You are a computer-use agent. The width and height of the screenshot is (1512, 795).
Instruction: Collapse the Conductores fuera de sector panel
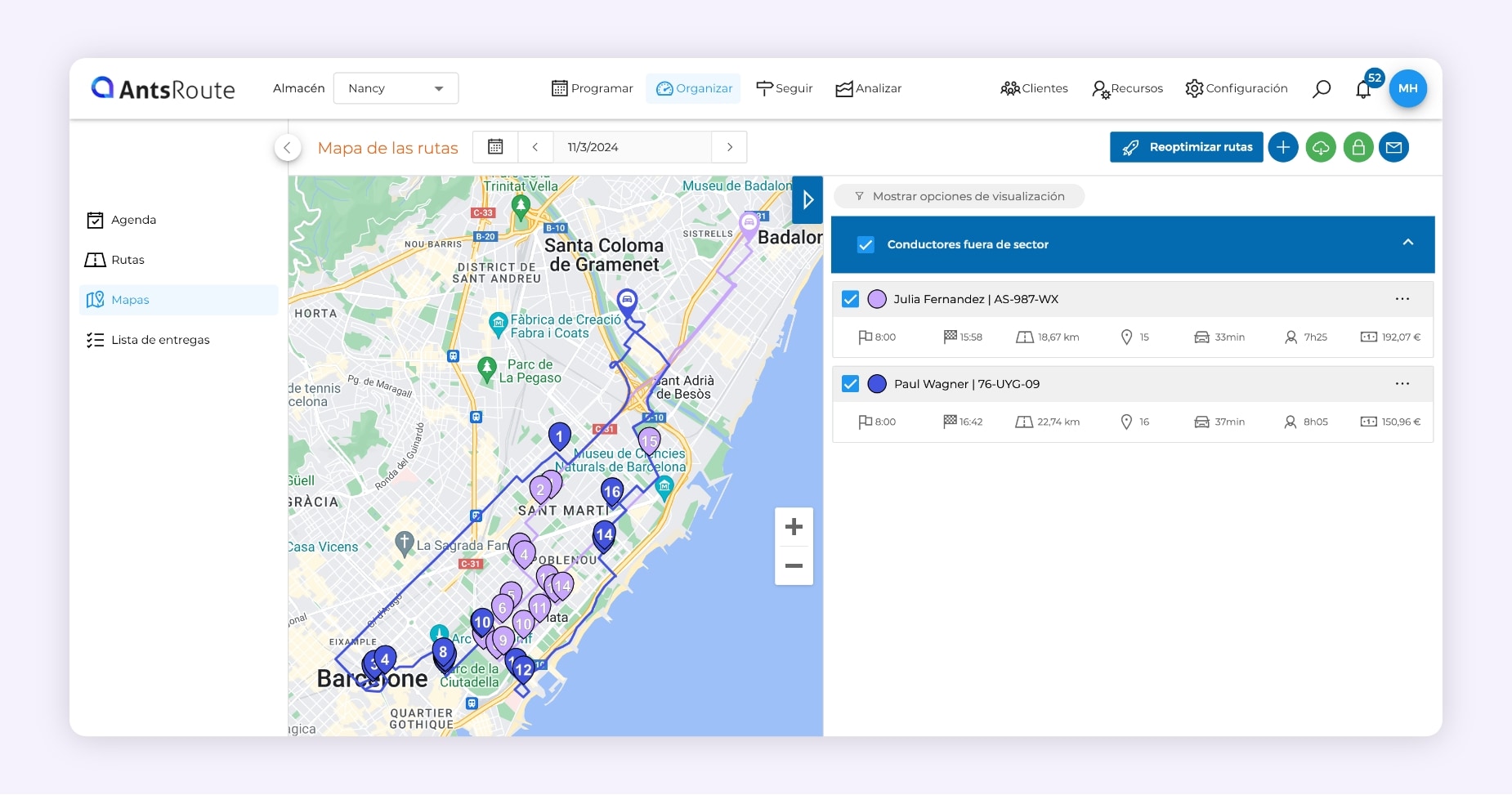click(x=1407, y=242)
